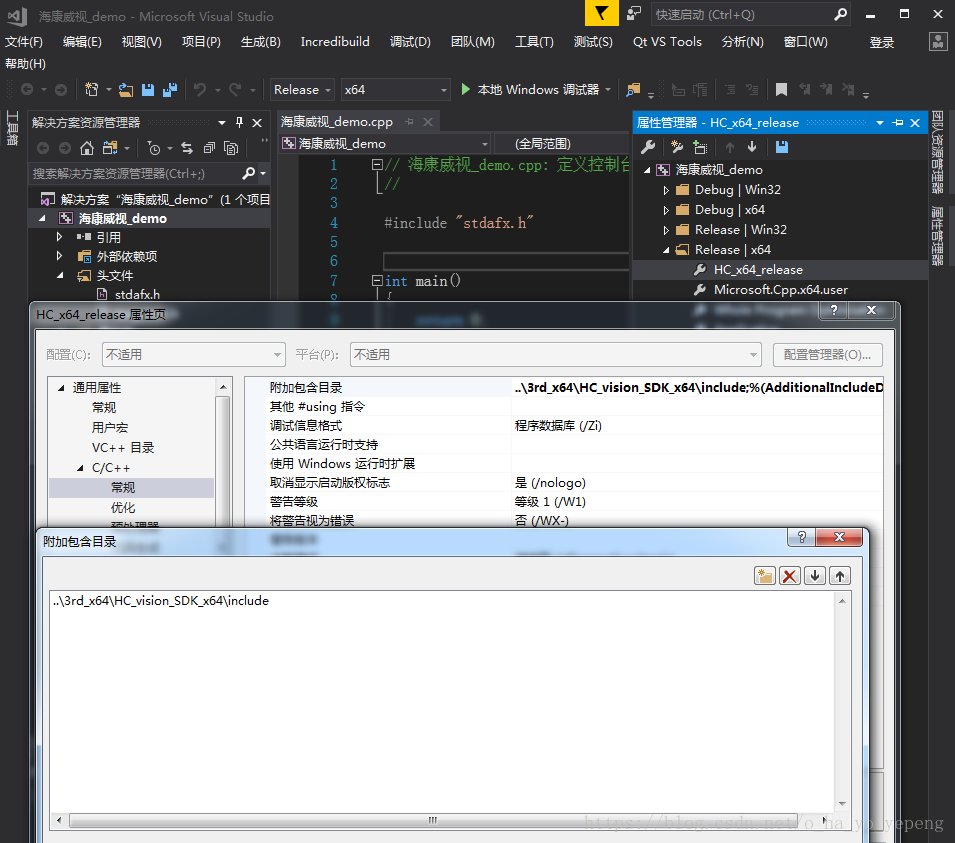Click the move line up arrow button

(840, 576)
